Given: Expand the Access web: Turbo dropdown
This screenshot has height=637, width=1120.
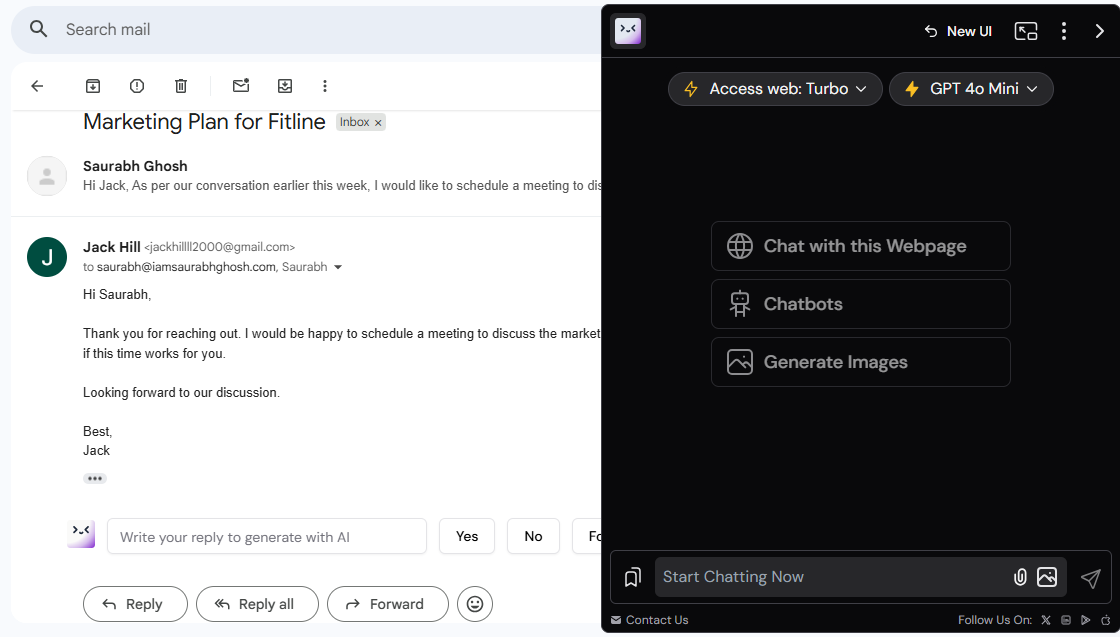Looking at the screenshot, I should 775,89.
